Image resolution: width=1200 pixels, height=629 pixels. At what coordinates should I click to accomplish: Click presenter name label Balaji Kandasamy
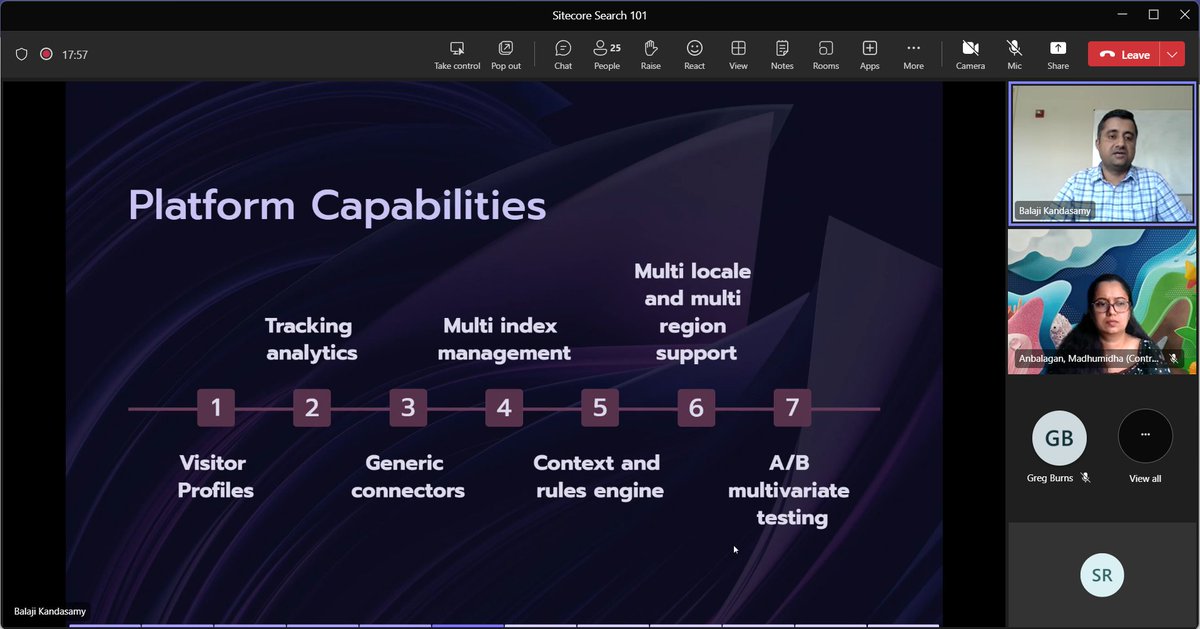[50, 611]
